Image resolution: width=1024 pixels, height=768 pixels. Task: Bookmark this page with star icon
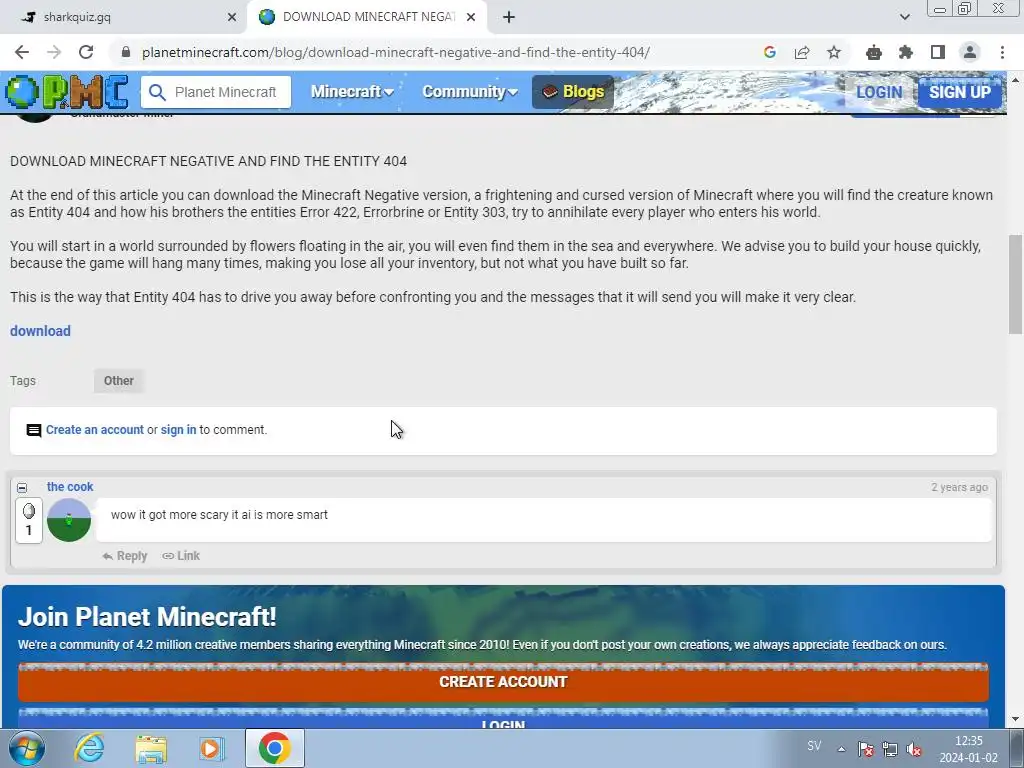(834, 52)
